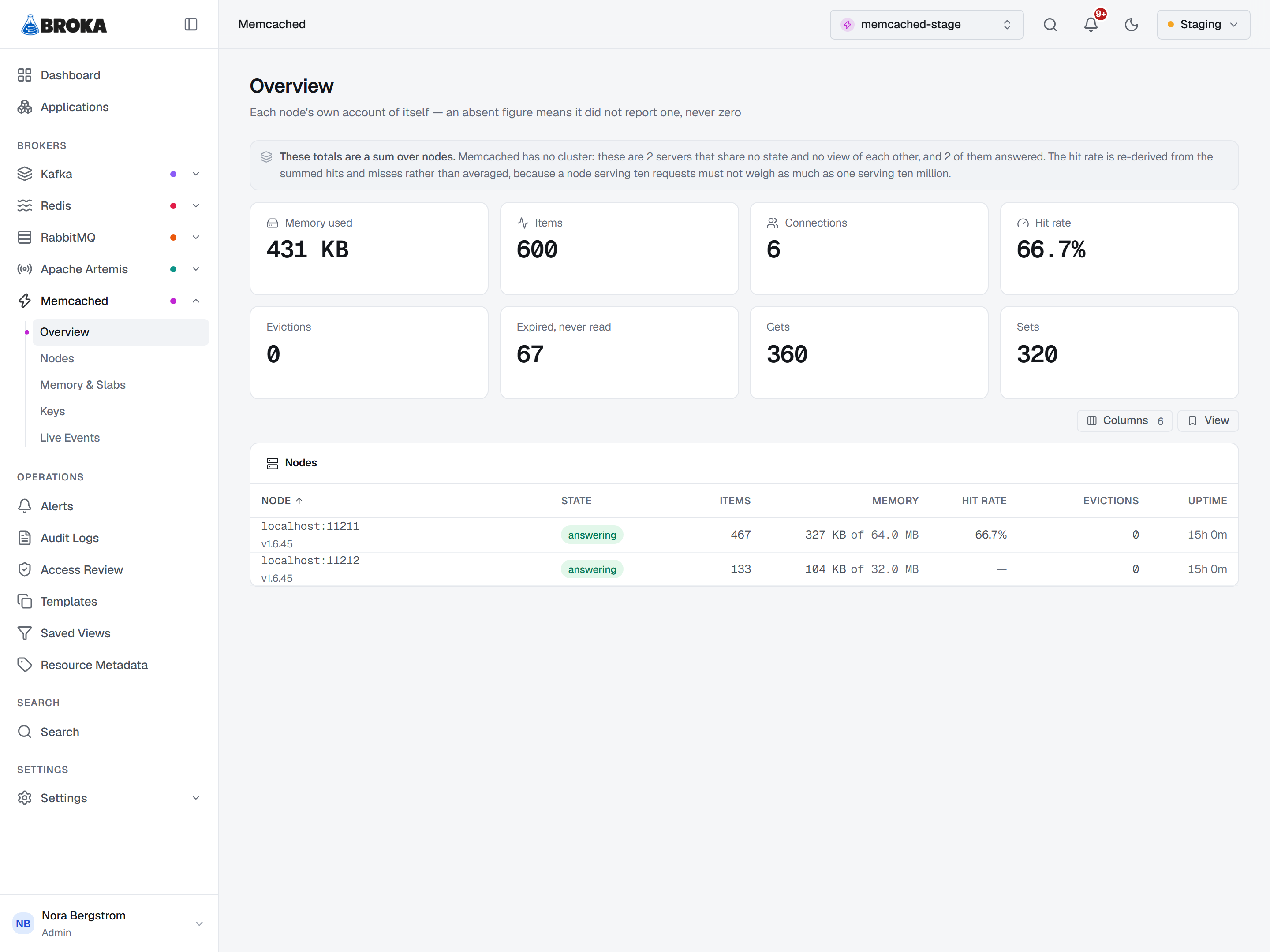Collapse the Memcached section chevron
The height and width of the screenshot is (952, 1270).
coord(196,301)
